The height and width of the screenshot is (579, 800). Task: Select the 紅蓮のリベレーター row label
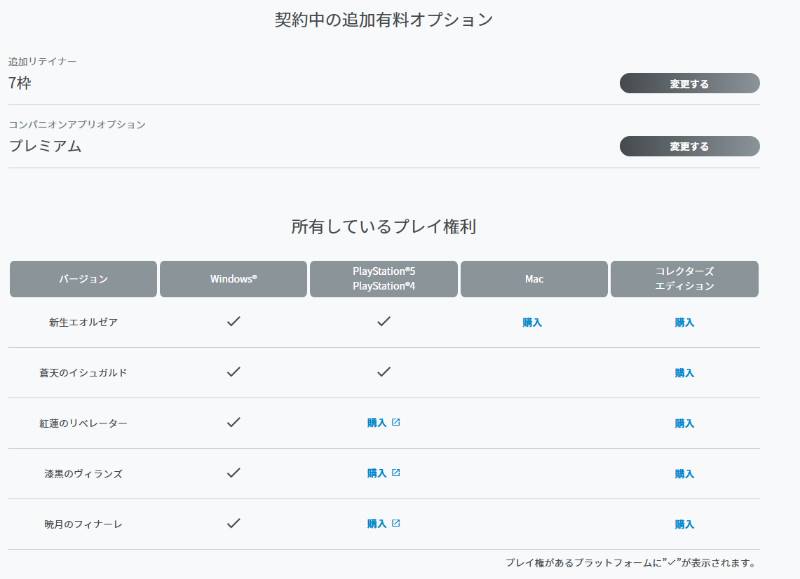(x=83, y=423)
